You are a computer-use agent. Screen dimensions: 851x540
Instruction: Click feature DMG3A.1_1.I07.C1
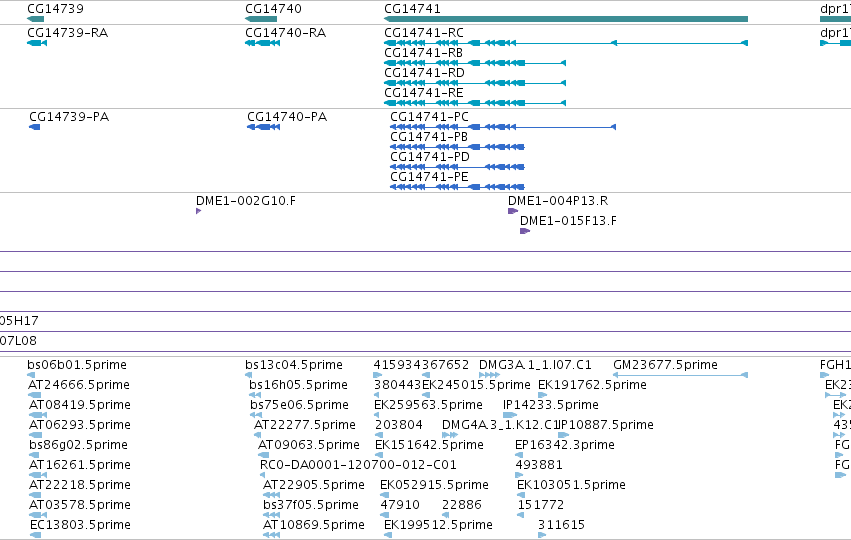[535, 365]
